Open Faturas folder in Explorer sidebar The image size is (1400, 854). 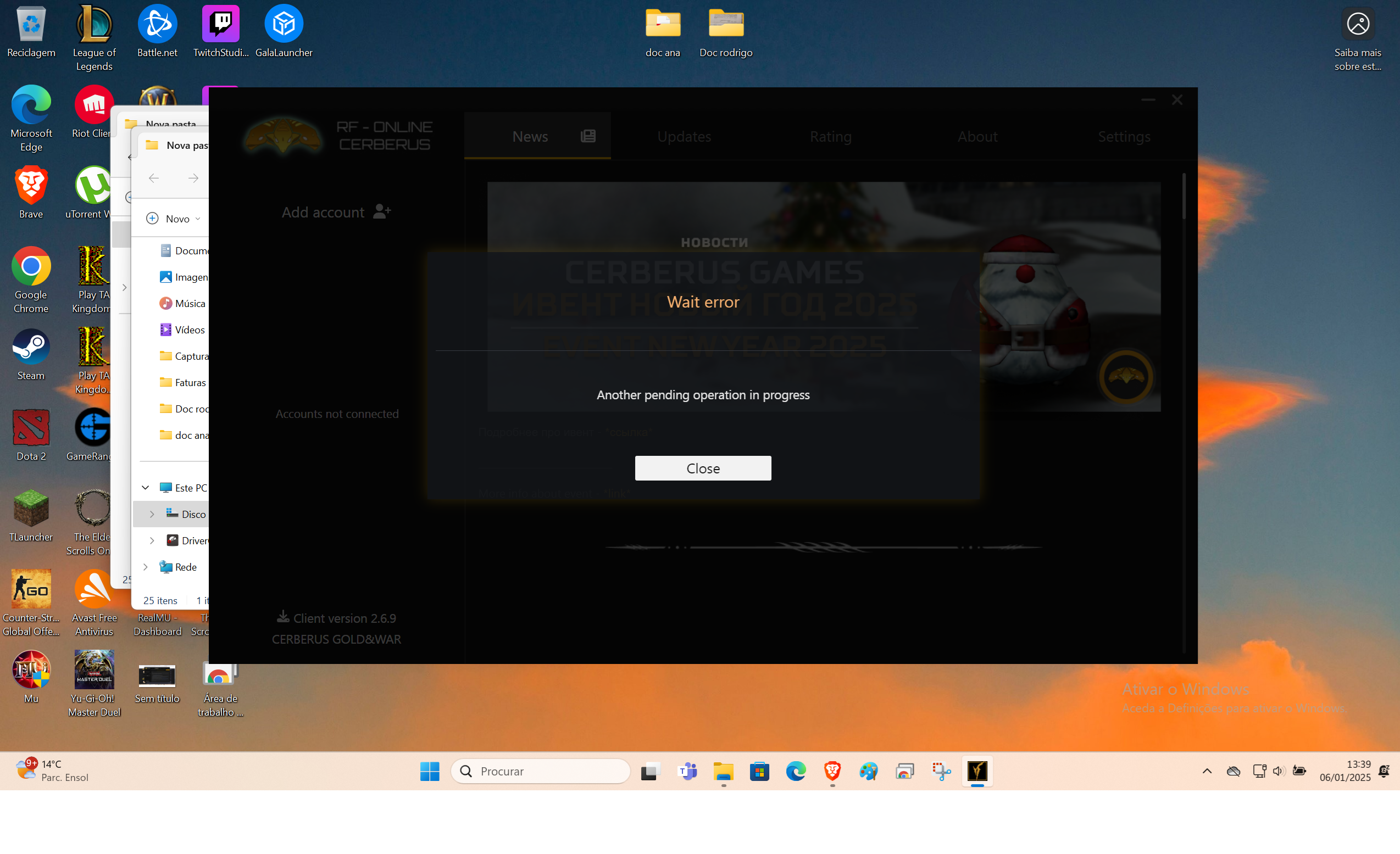click(x=183, y=383)
